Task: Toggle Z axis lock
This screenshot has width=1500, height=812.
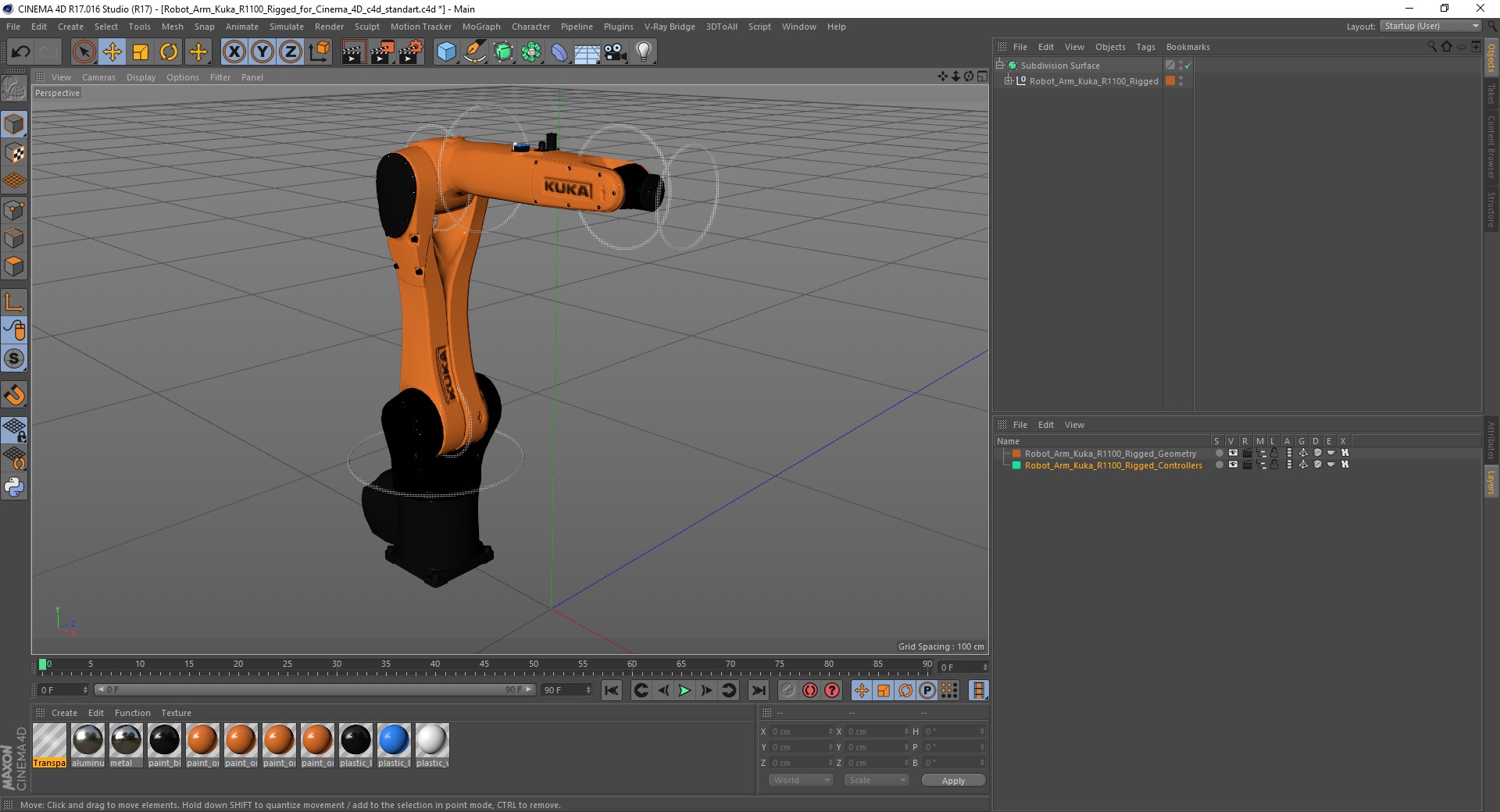Action: (x=291, y=52)
